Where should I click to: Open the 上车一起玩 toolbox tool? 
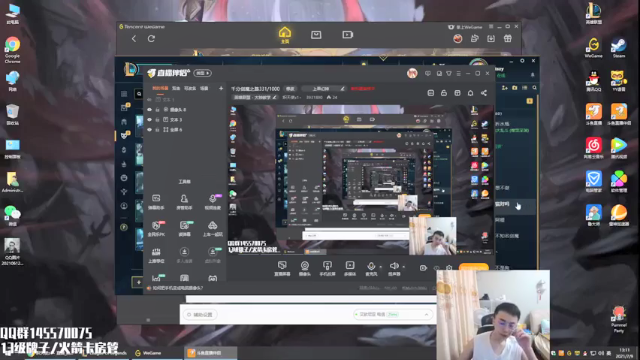(213, 229)
